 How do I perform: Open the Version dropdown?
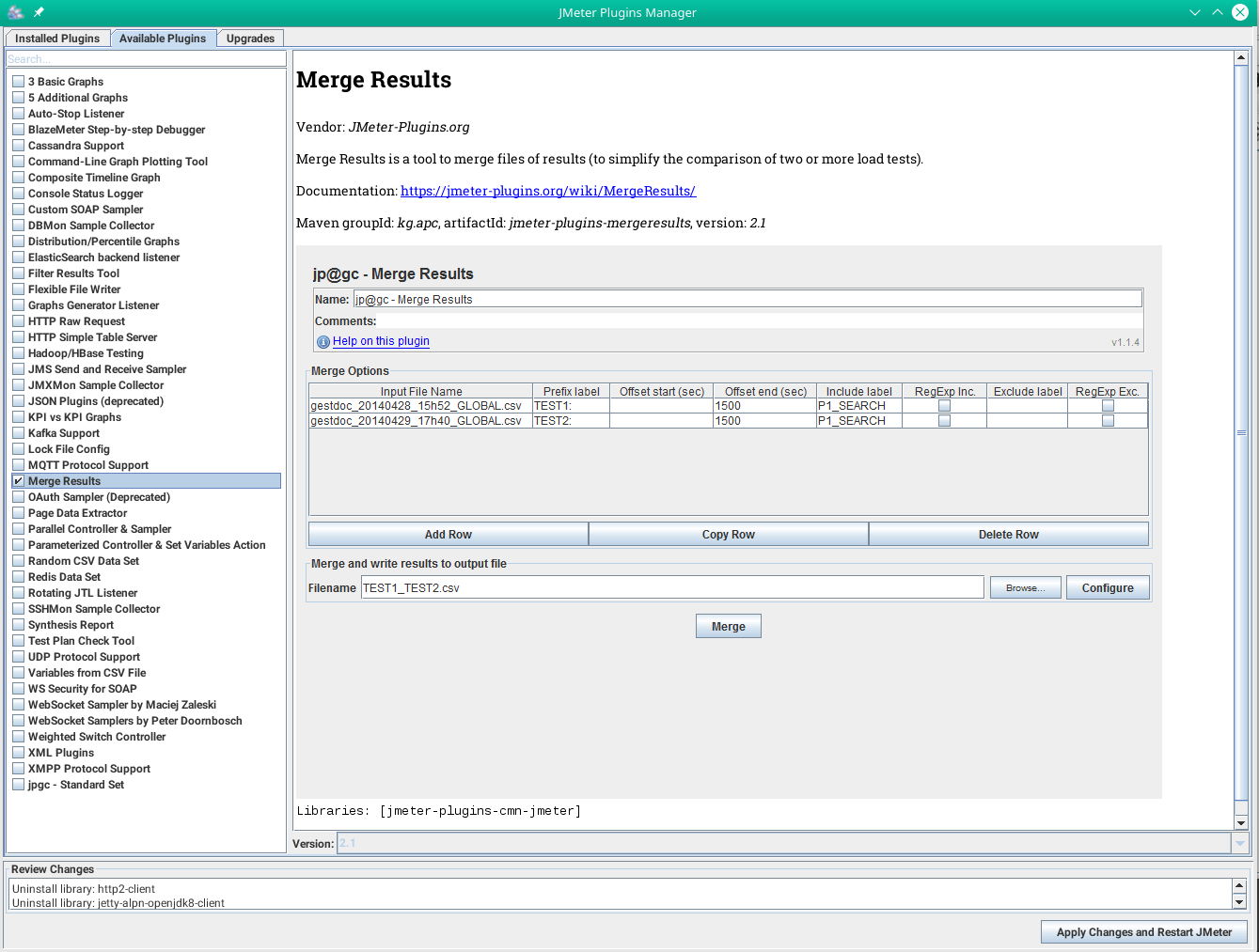click(793, 843)
